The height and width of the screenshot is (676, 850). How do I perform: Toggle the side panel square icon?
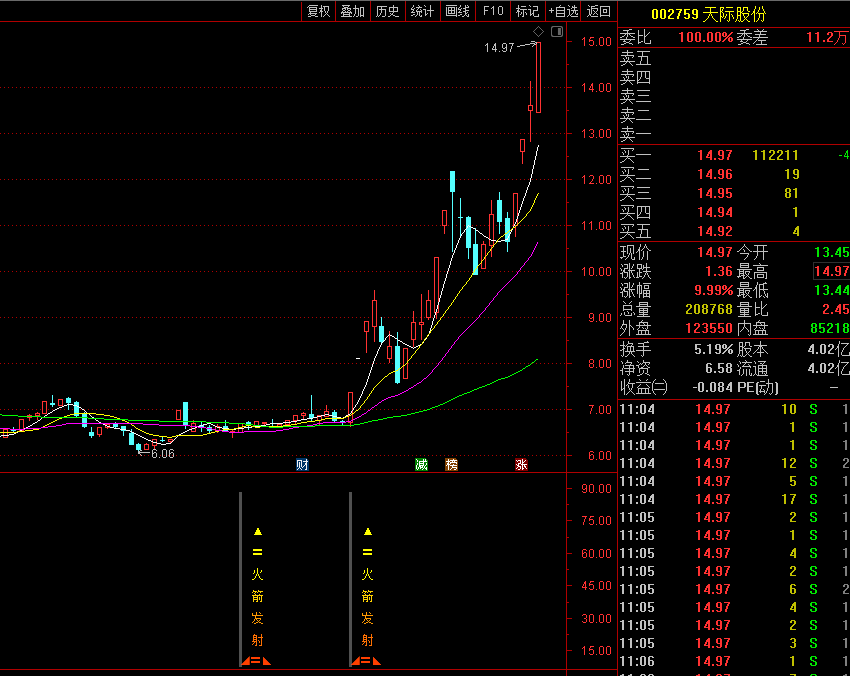tap(557, 31)
